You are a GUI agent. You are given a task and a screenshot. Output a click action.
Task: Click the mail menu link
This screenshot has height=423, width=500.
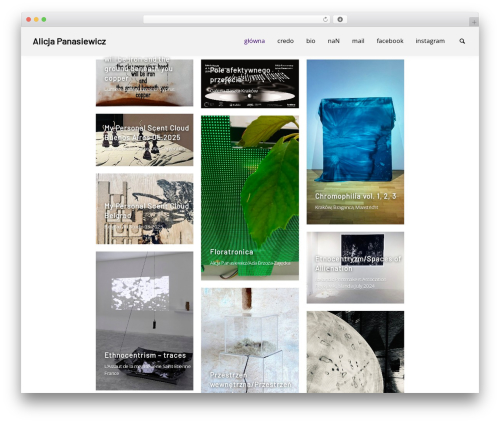click(358, 41)
